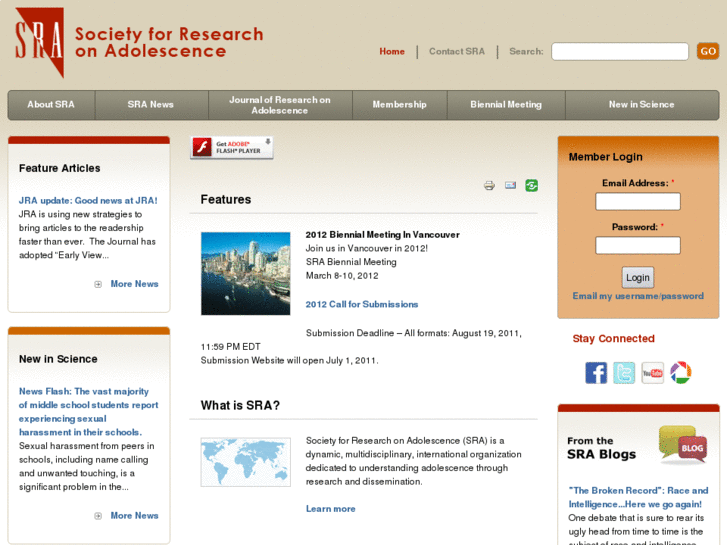Open the News Flash sexual harassment article
Screen dimensions: 727x545
pyautogui.click(x=88, y=412)
